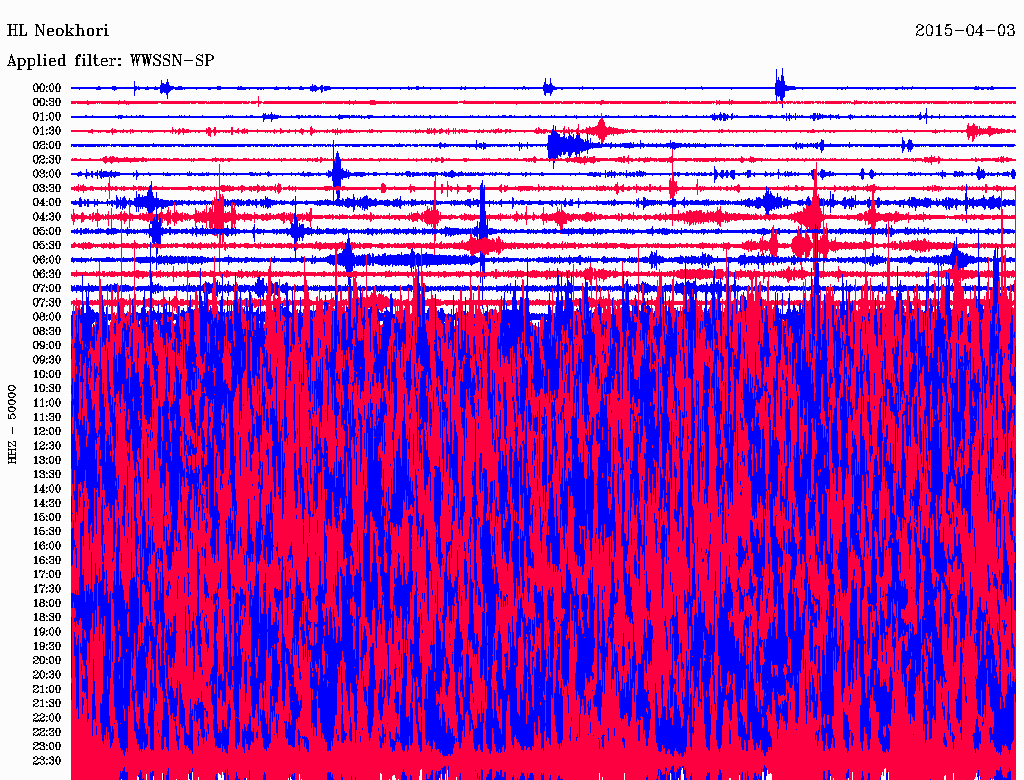Select the Applied filter WWSSN-SP text
The height and width of the screenshot is (780, 1024).
click(111, 61)
